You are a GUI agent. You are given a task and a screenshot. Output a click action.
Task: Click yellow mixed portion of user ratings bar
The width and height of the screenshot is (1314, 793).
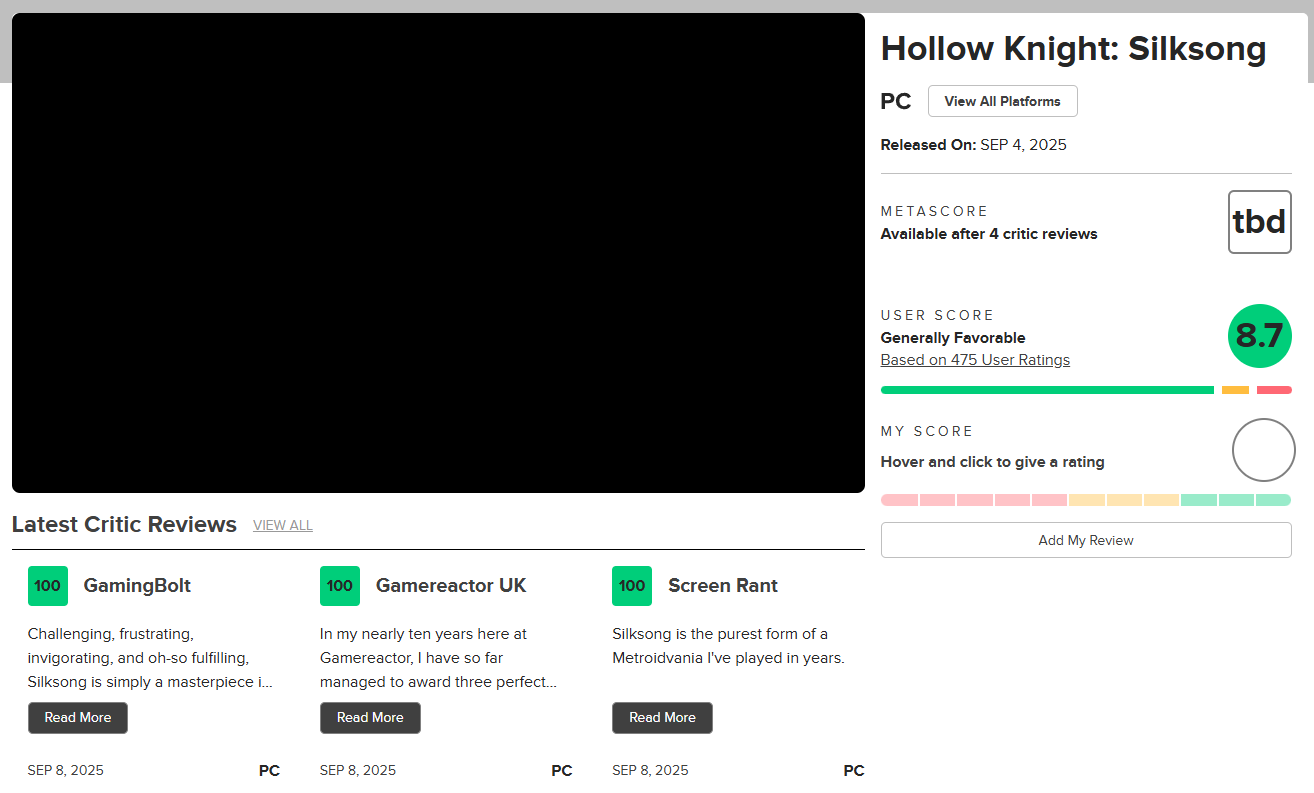pos(1235,390)
